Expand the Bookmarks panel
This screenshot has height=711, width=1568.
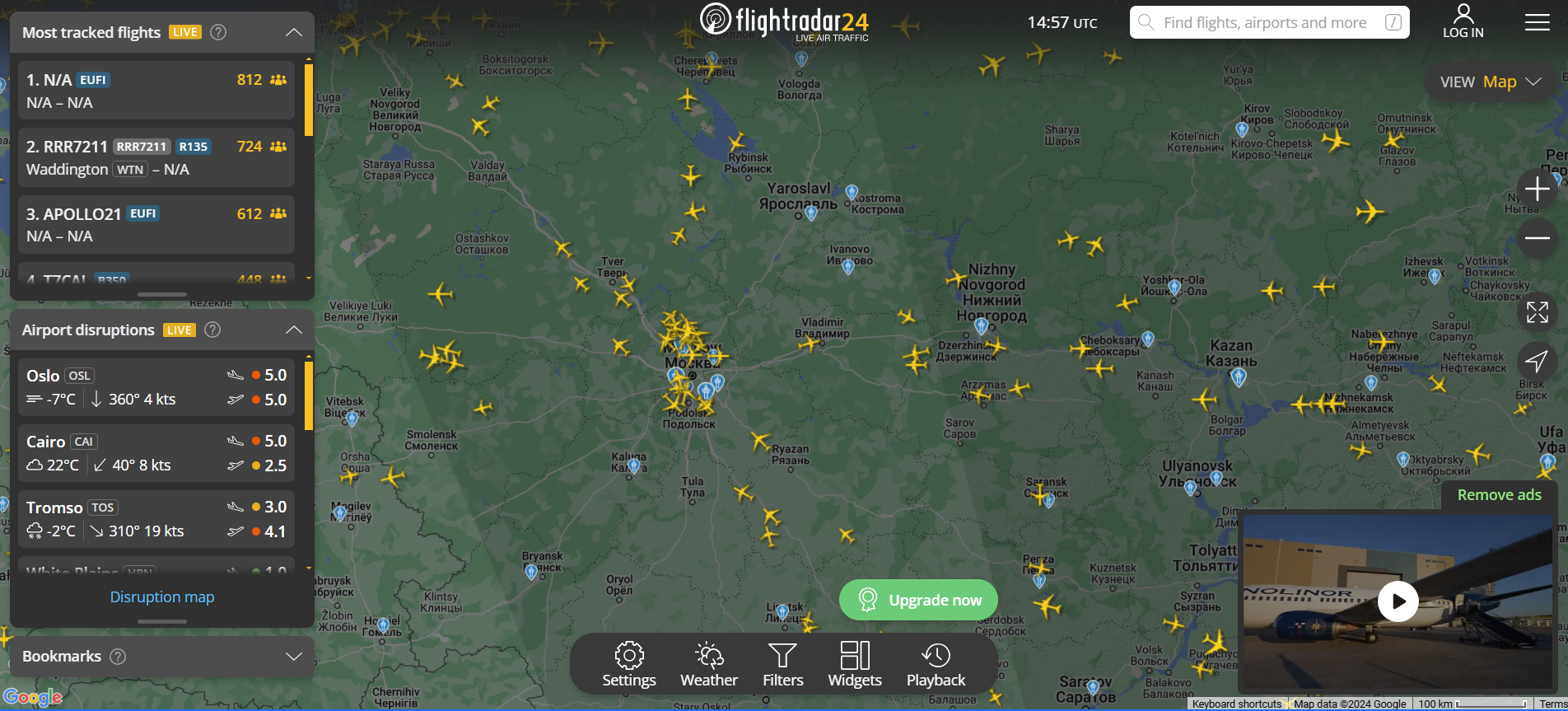click(x=294, y=657)
